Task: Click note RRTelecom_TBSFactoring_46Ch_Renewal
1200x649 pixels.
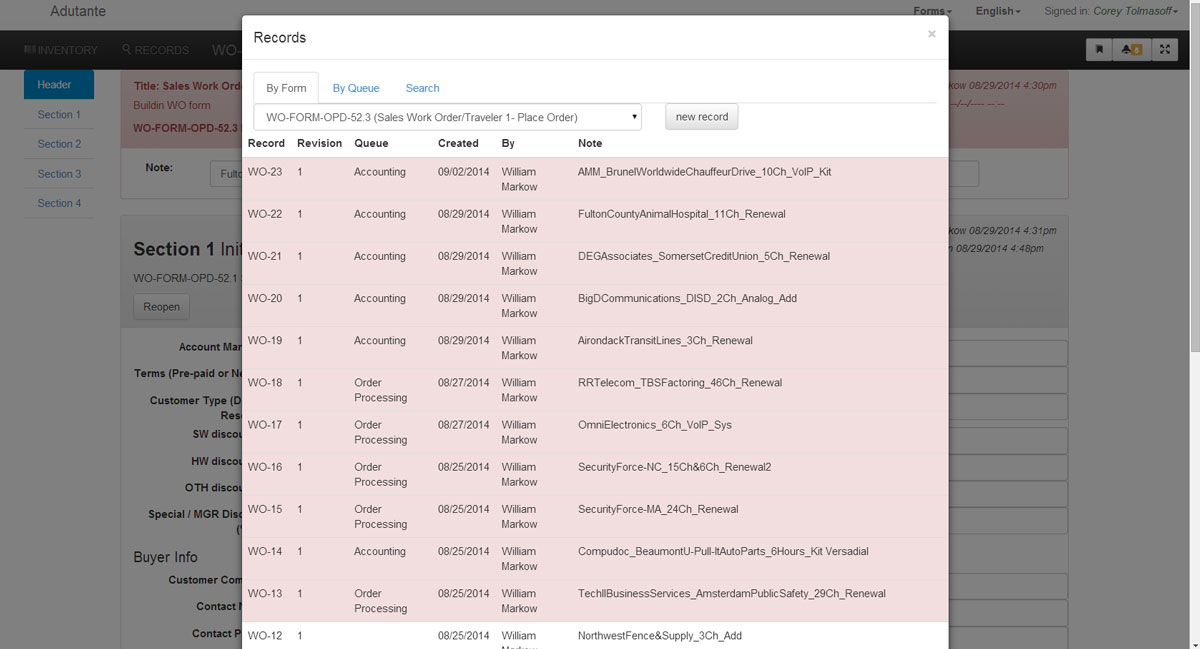Action: [680, 382]
